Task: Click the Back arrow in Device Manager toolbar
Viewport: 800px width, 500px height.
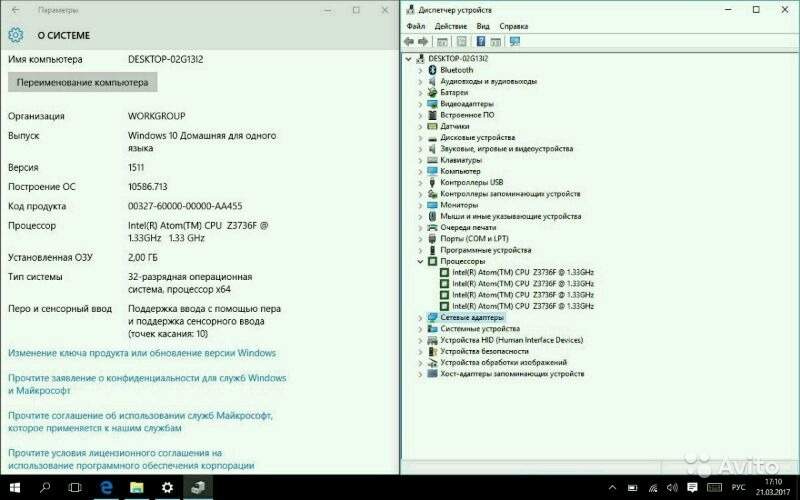Action: point(409,41)
